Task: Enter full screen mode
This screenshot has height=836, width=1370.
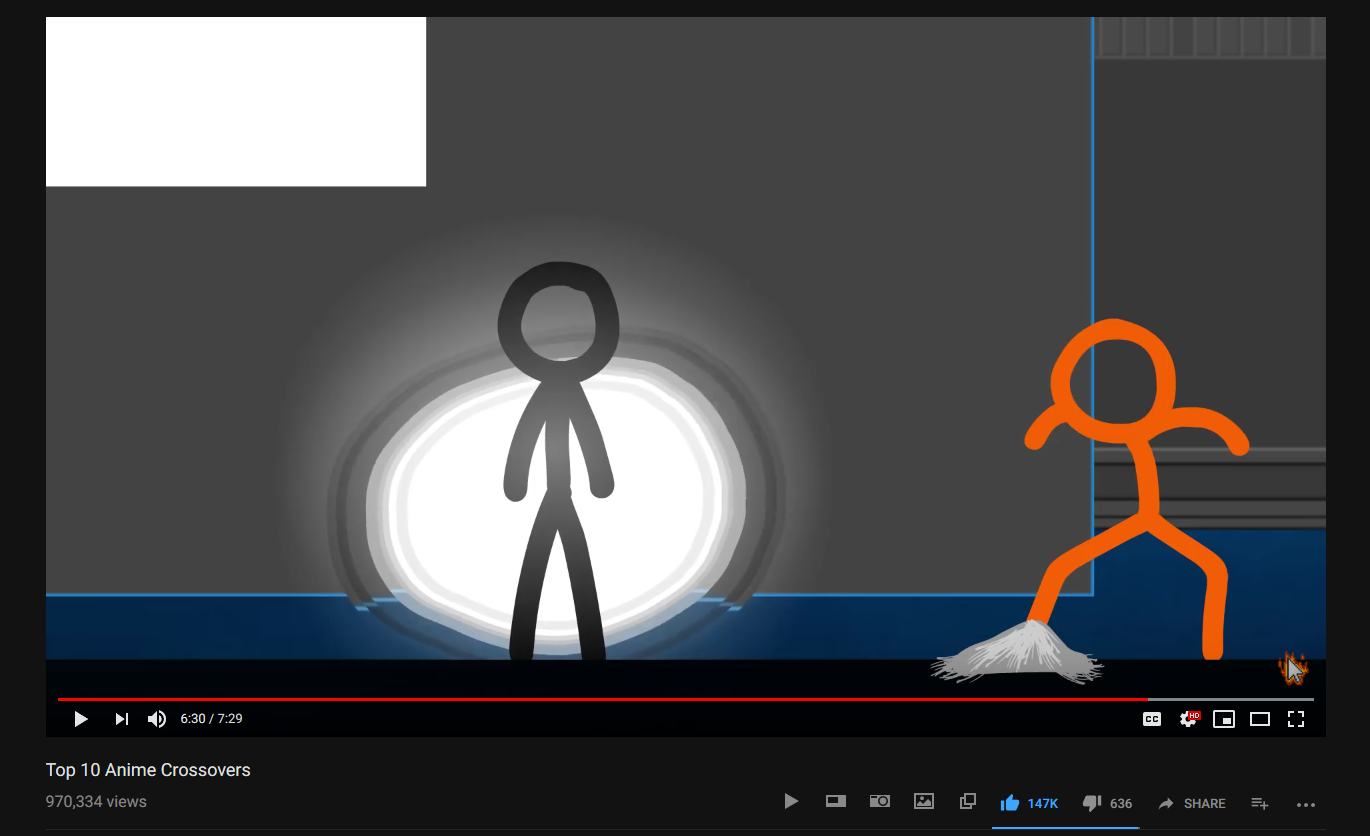Action: 1296,719
